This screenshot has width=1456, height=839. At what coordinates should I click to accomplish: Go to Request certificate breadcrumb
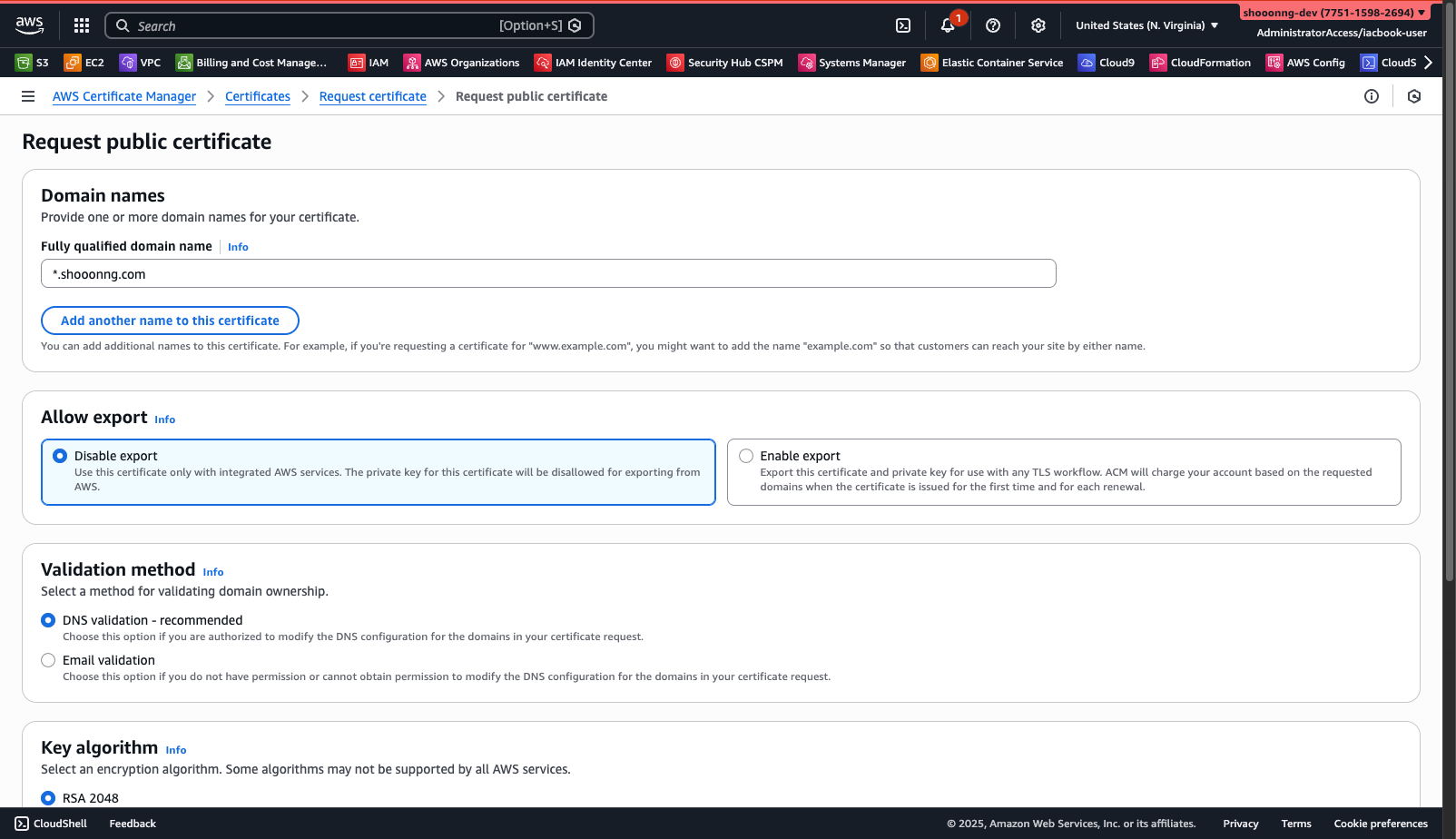(x=373, y=96)
